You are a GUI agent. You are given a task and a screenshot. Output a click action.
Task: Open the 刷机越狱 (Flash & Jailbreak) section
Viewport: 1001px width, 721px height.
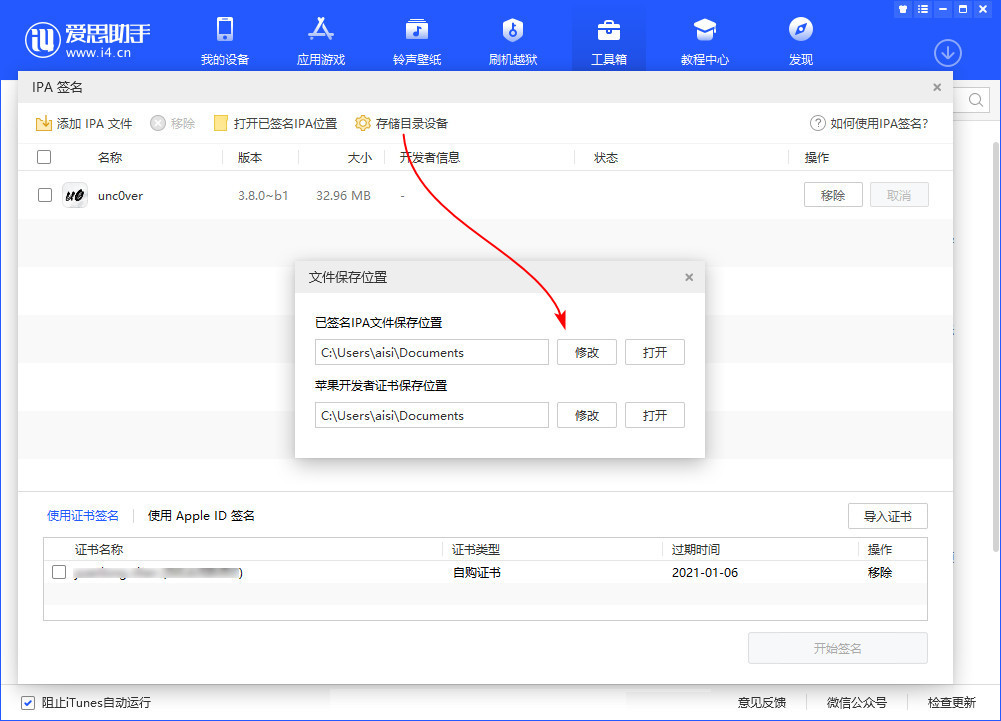[512, 38]
